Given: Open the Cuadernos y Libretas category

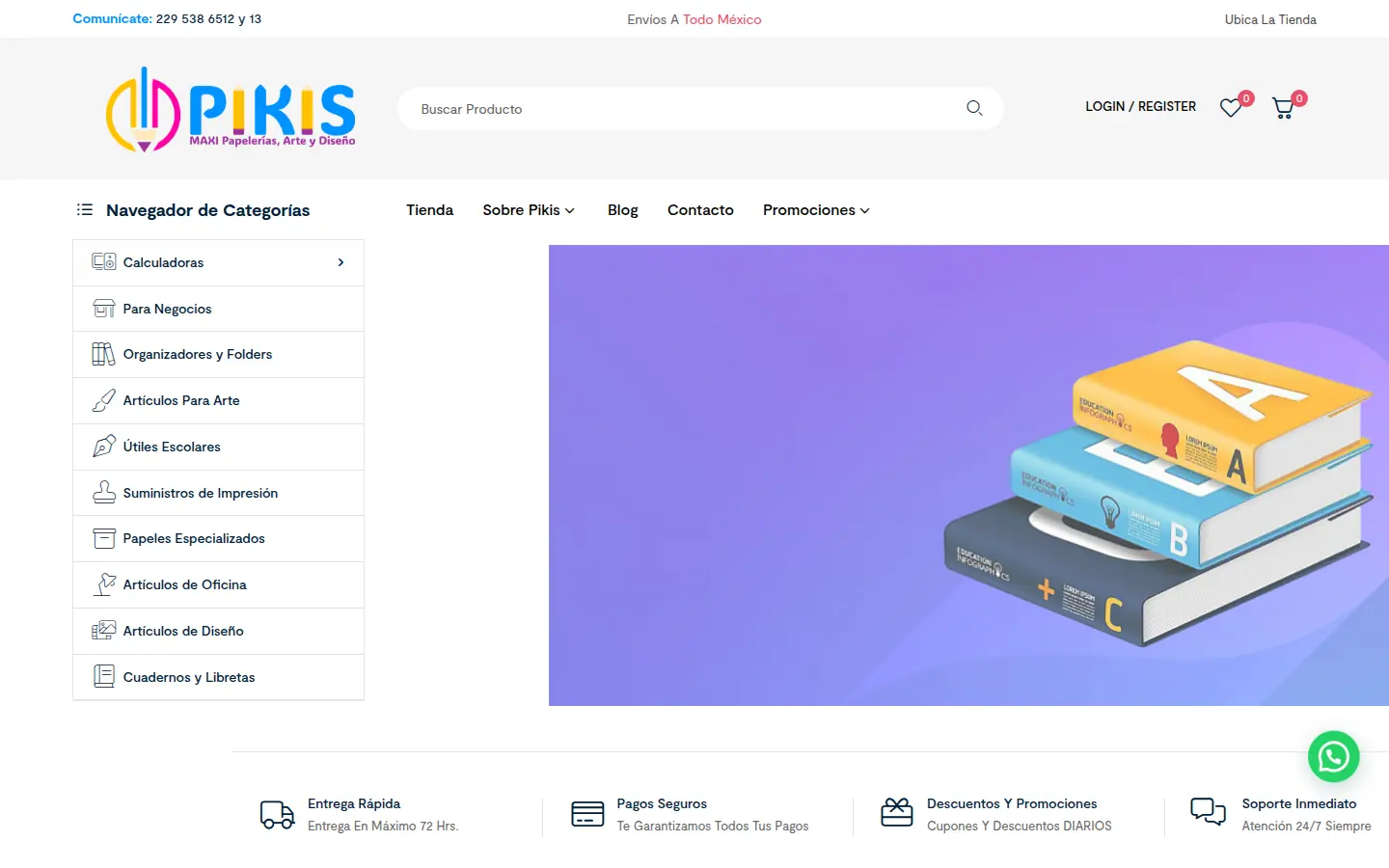Looking at the screenshot, I should pyautogui.click(x=218, y=677).
